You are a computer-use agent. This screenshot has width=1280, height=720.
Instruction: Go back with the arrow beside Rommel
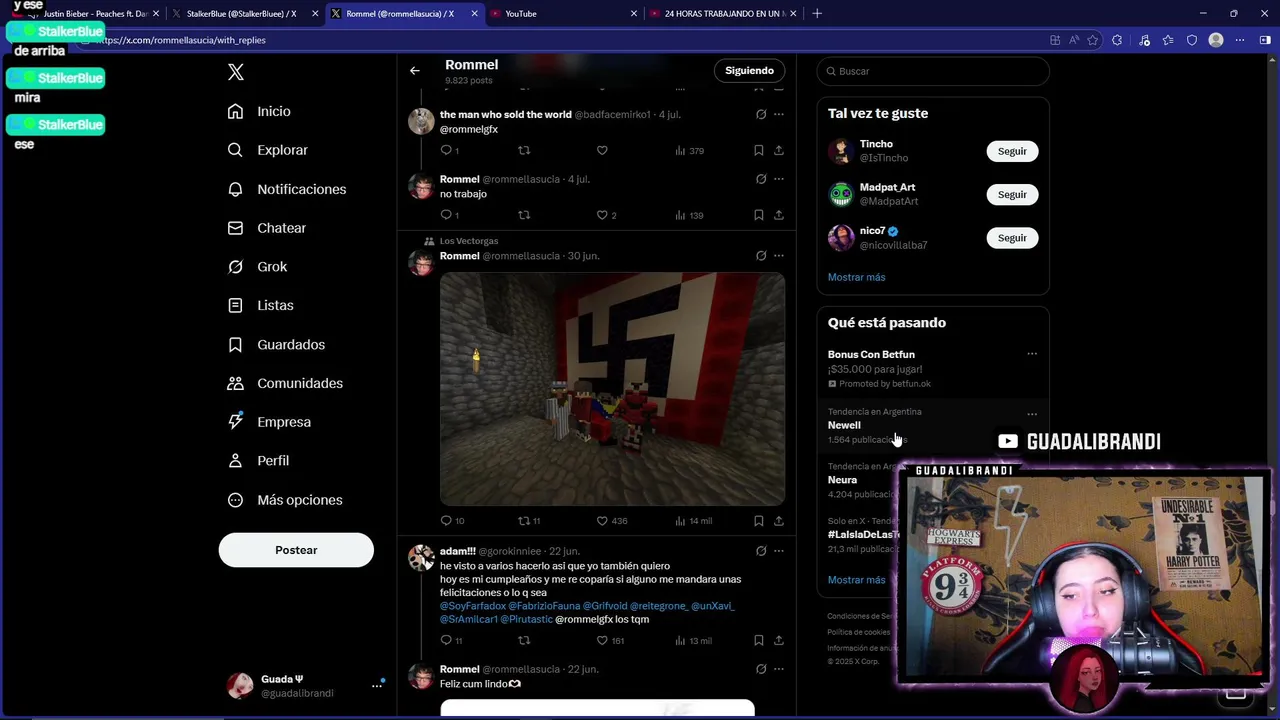(415, 71)
